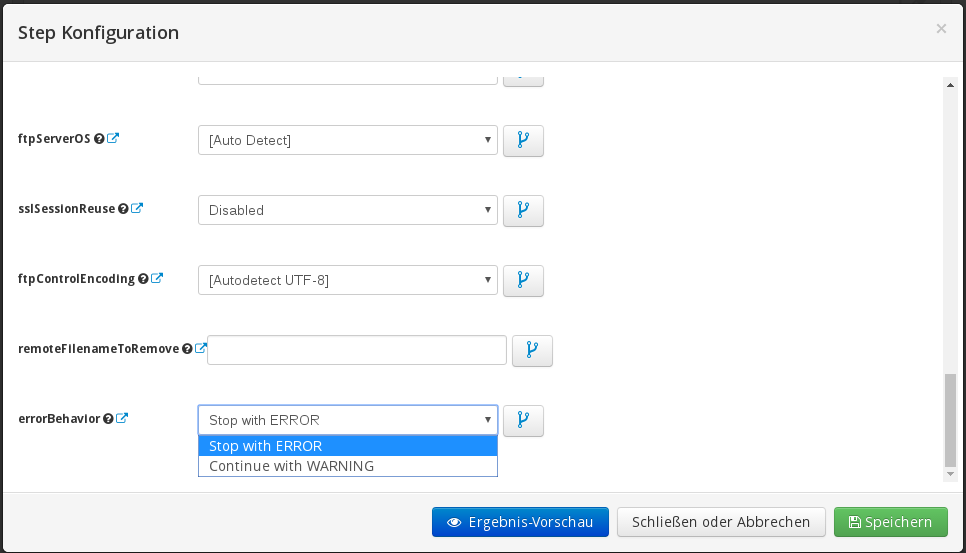966x553 pixels.
Task: Show help for remoteFilenameToRemove question mark
Action: [x=187, y=349]
